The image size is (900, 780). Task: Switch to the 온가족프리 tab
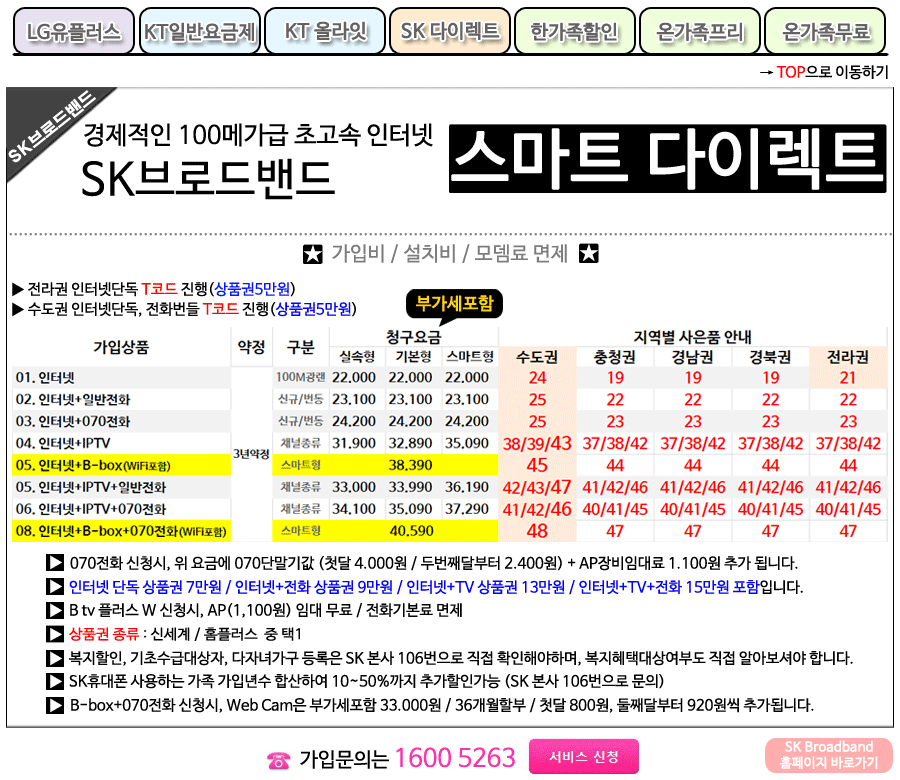tap(699, 32)
